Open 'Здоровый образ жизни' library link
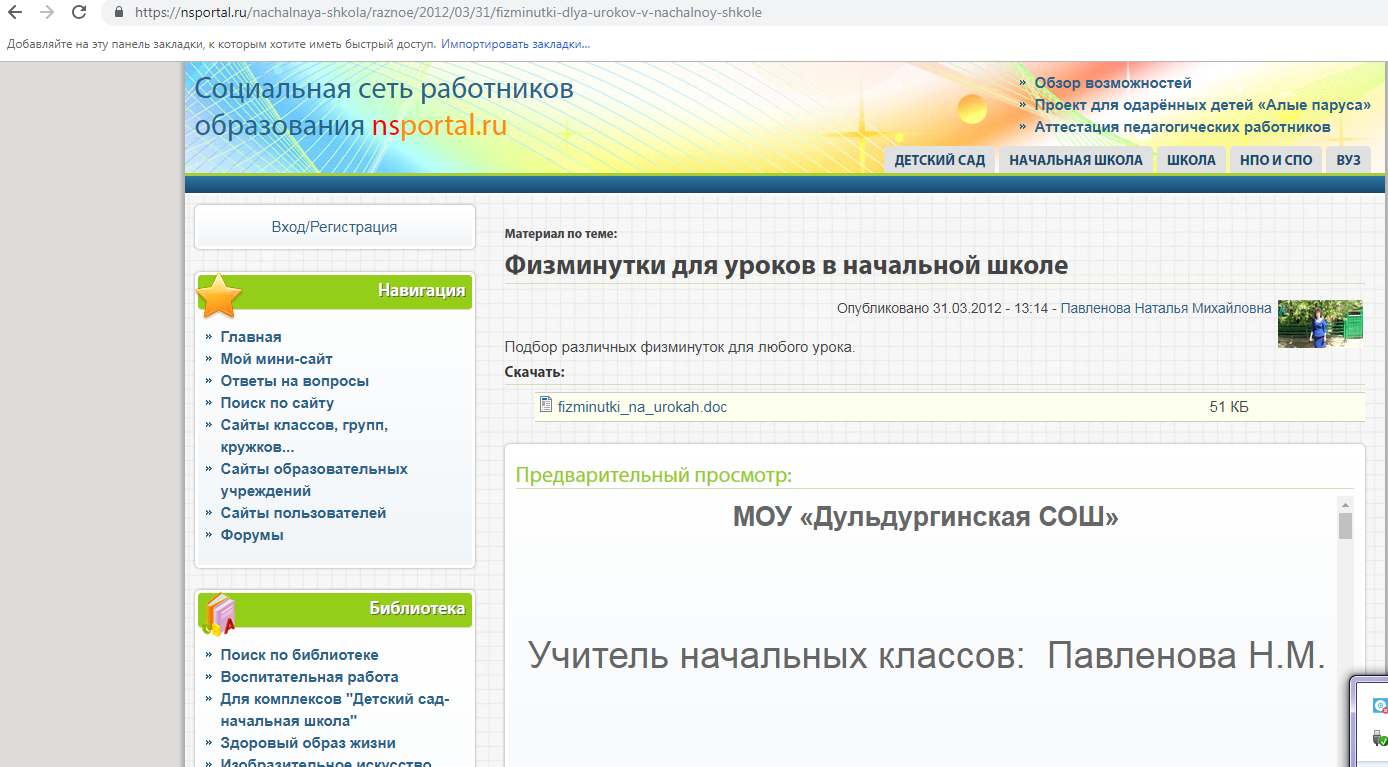 pos(308,743)
